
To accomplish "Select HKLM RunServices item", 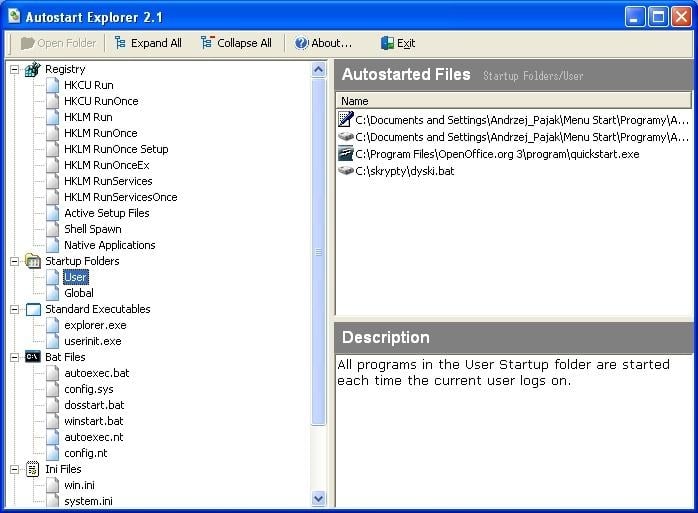I will [108, 181].
